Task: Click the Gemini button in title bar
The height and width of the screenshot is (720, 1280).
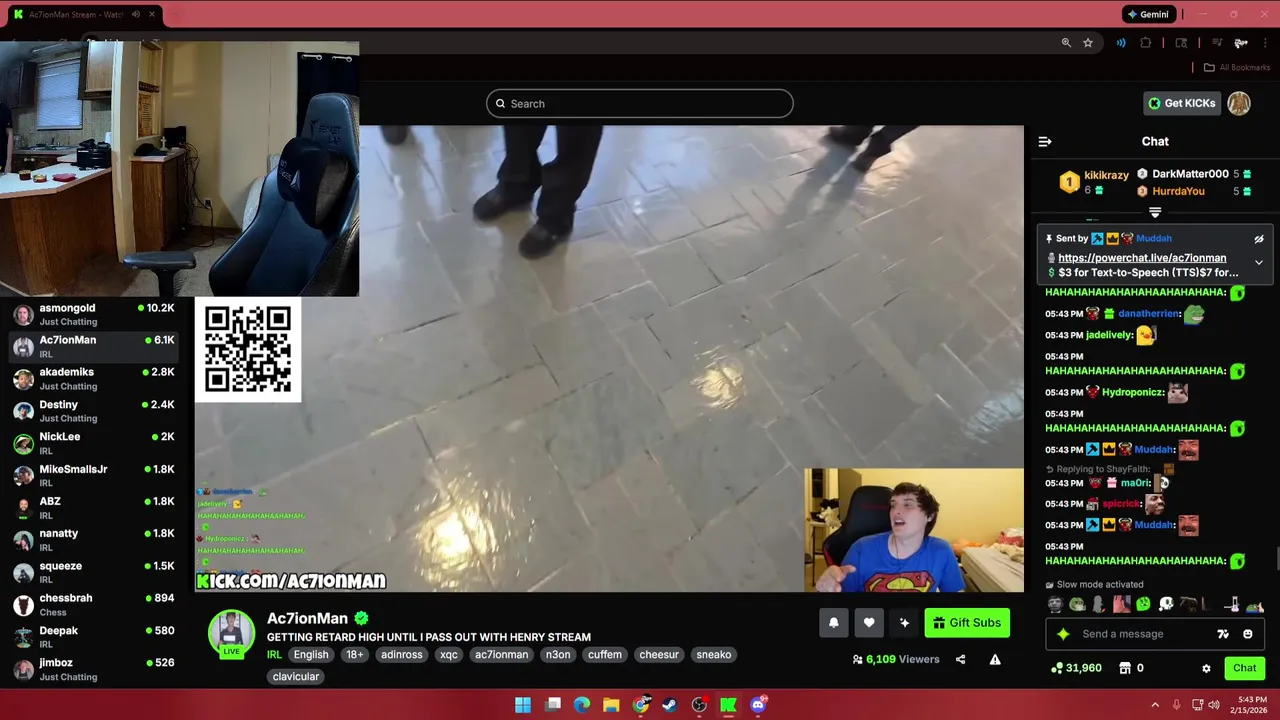Action: pyautogui.click(x=1148, y=14)
